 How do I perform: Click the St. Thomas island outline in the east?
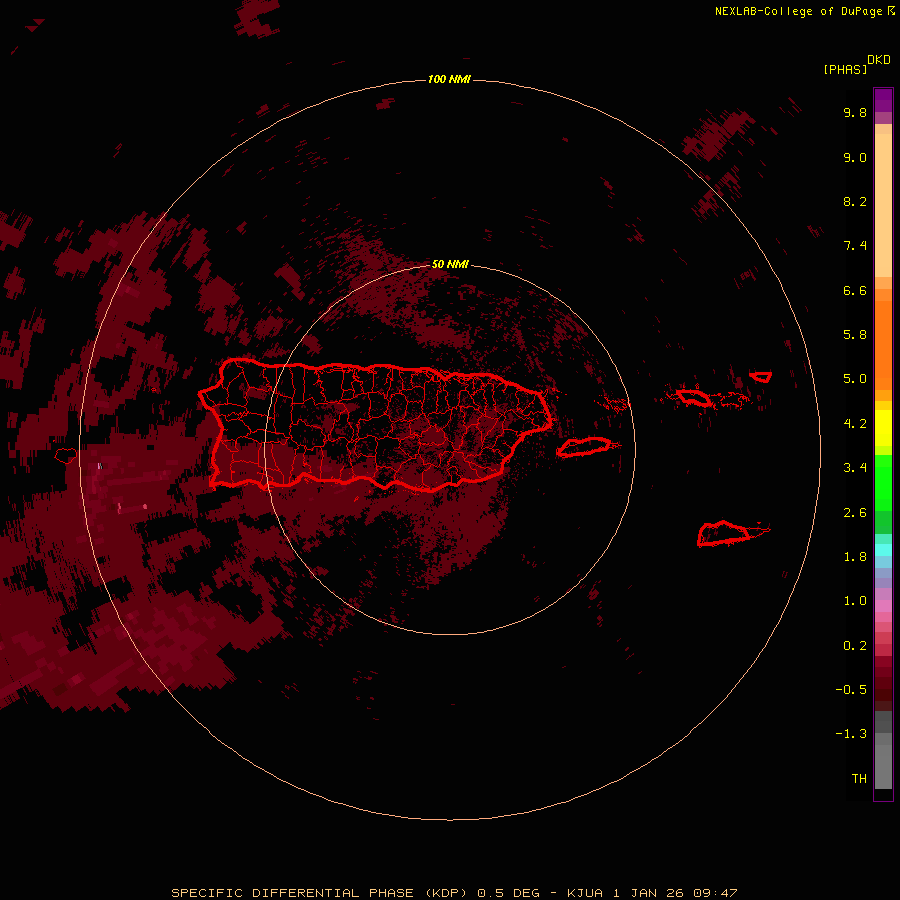694,397
